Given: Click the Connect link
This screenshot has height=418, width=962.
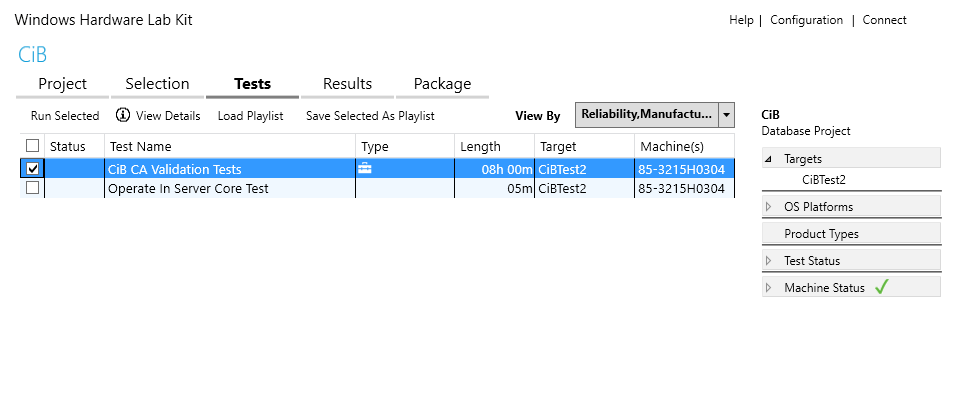Looking at the screenshot, I should (884, 20).
